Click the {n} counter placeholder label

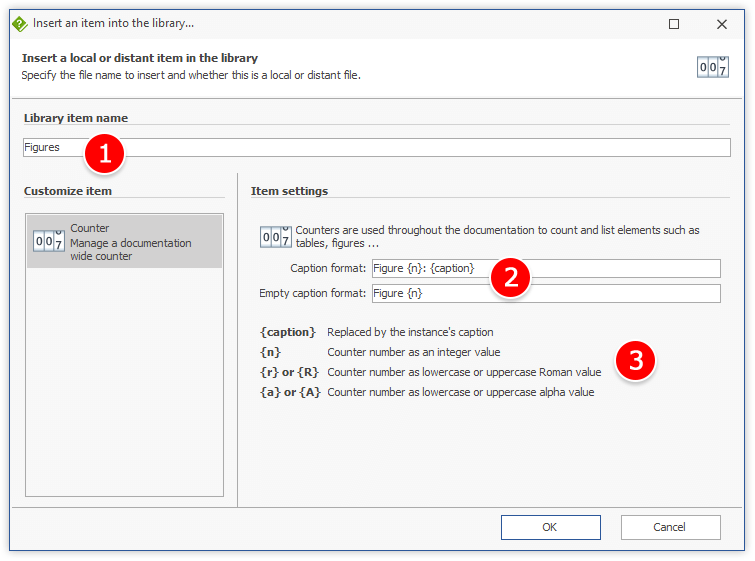(x=270, y=352)
